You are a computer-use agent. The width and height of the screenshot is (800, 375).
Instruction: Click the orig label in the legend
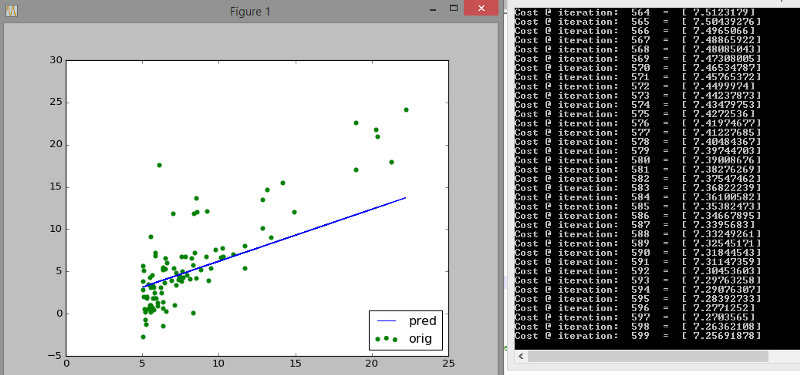[420, 339]
